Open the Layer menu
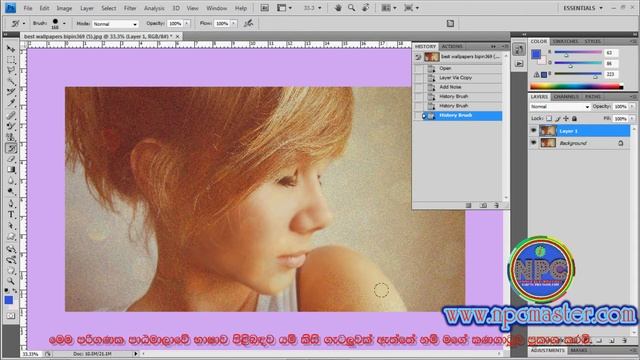This screenshot has width=640, height=360. 87,8
